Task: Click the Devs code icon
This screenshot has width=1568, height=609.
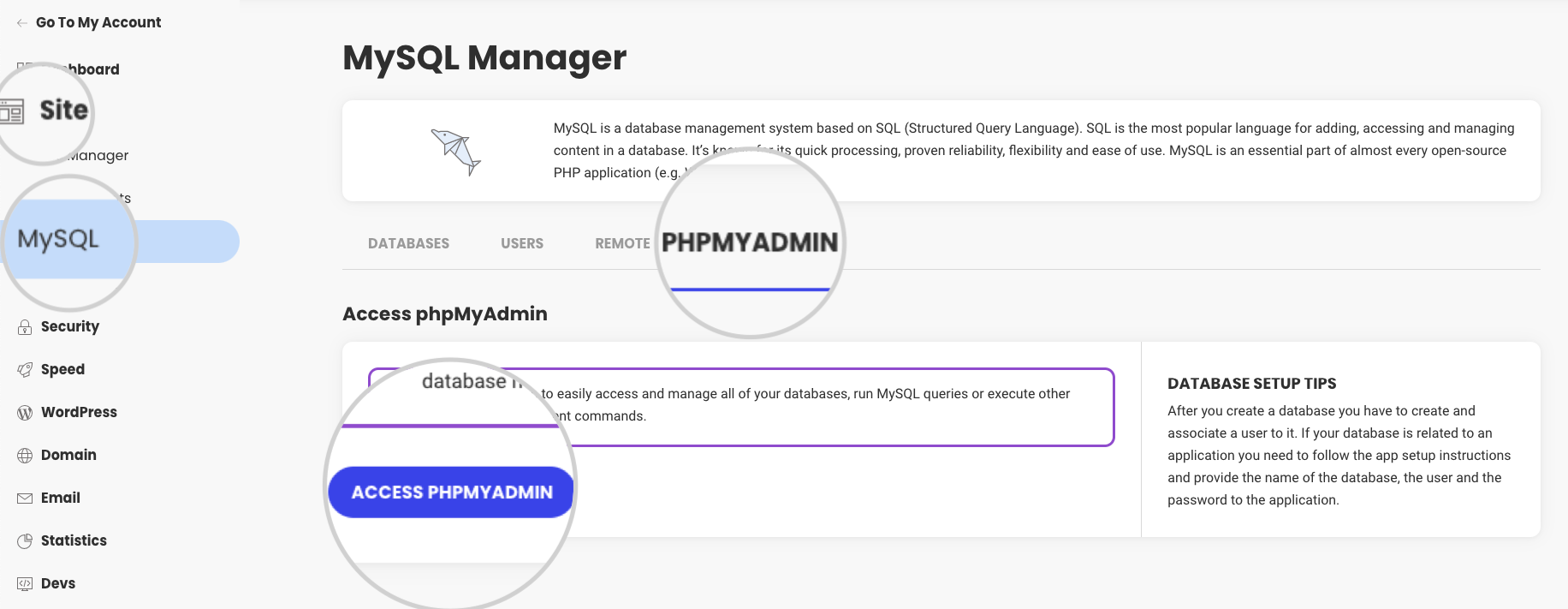Action: [x=25, y=583]
